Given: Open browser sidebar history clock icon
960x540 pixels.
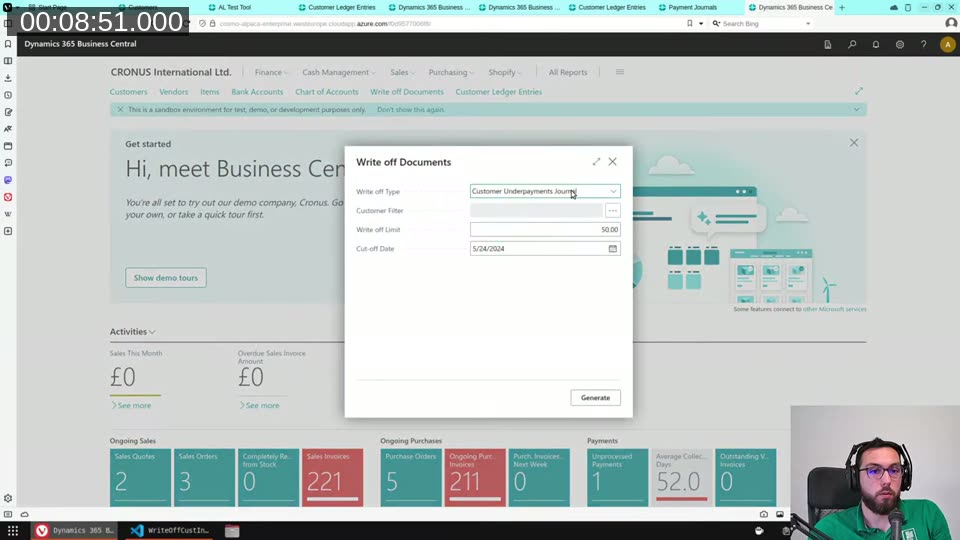Looking at the screenshot, I should coord(8,95).
